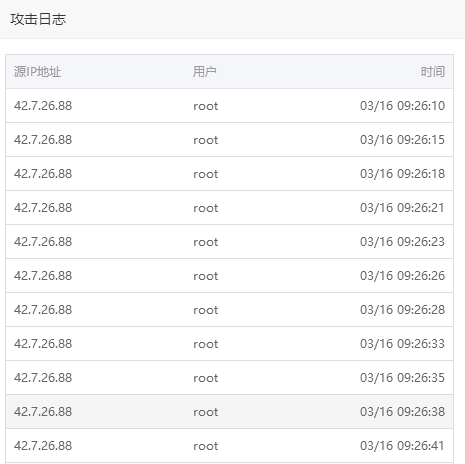Click the root user in the 09:26:41 row

pos(206,446)
